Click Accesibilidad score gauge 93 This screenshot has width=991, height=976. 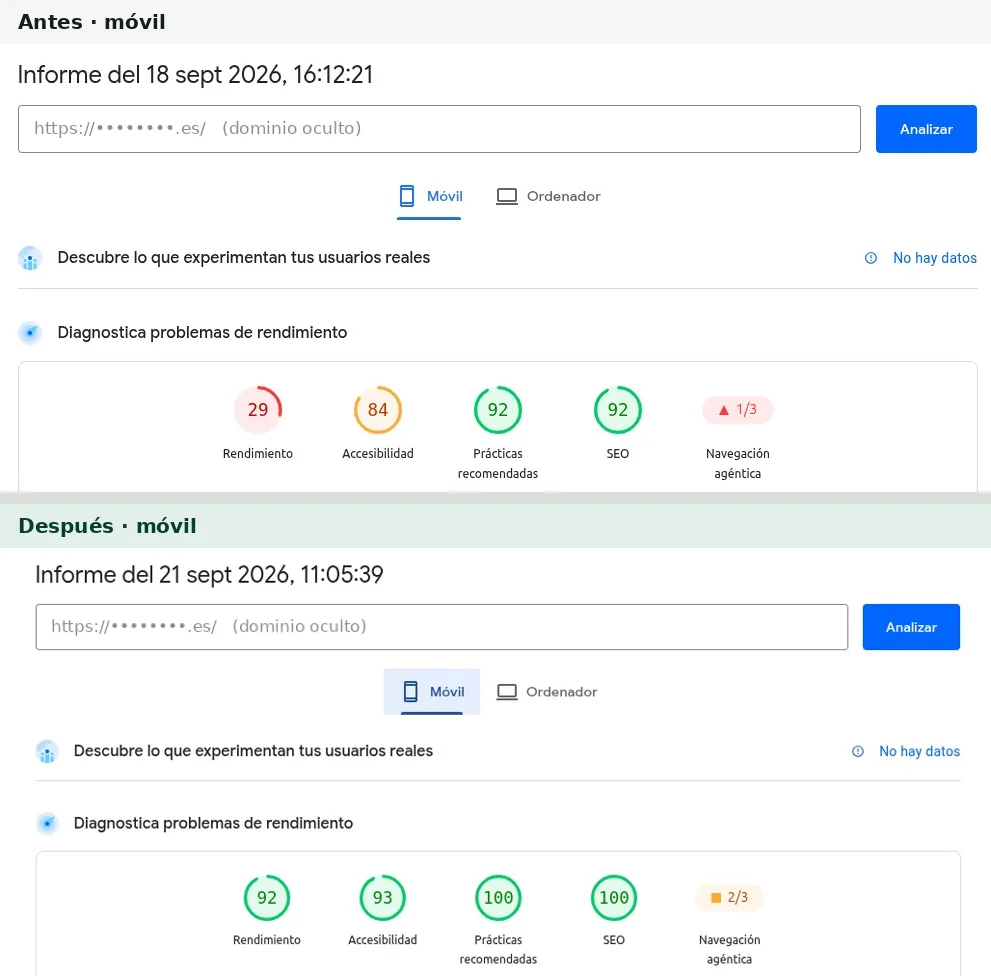382,898
